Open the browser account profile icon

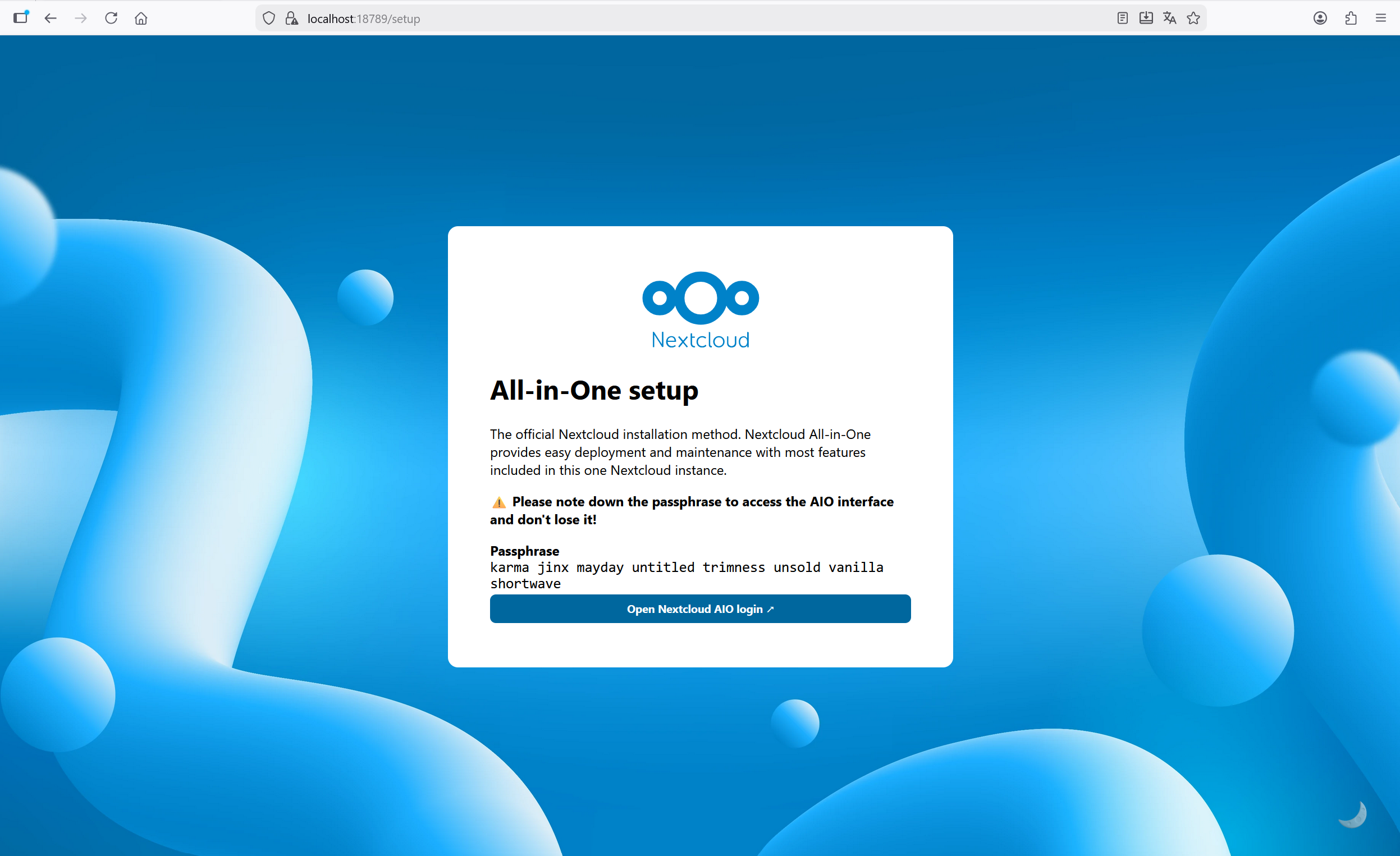(x=1320, y=17)
